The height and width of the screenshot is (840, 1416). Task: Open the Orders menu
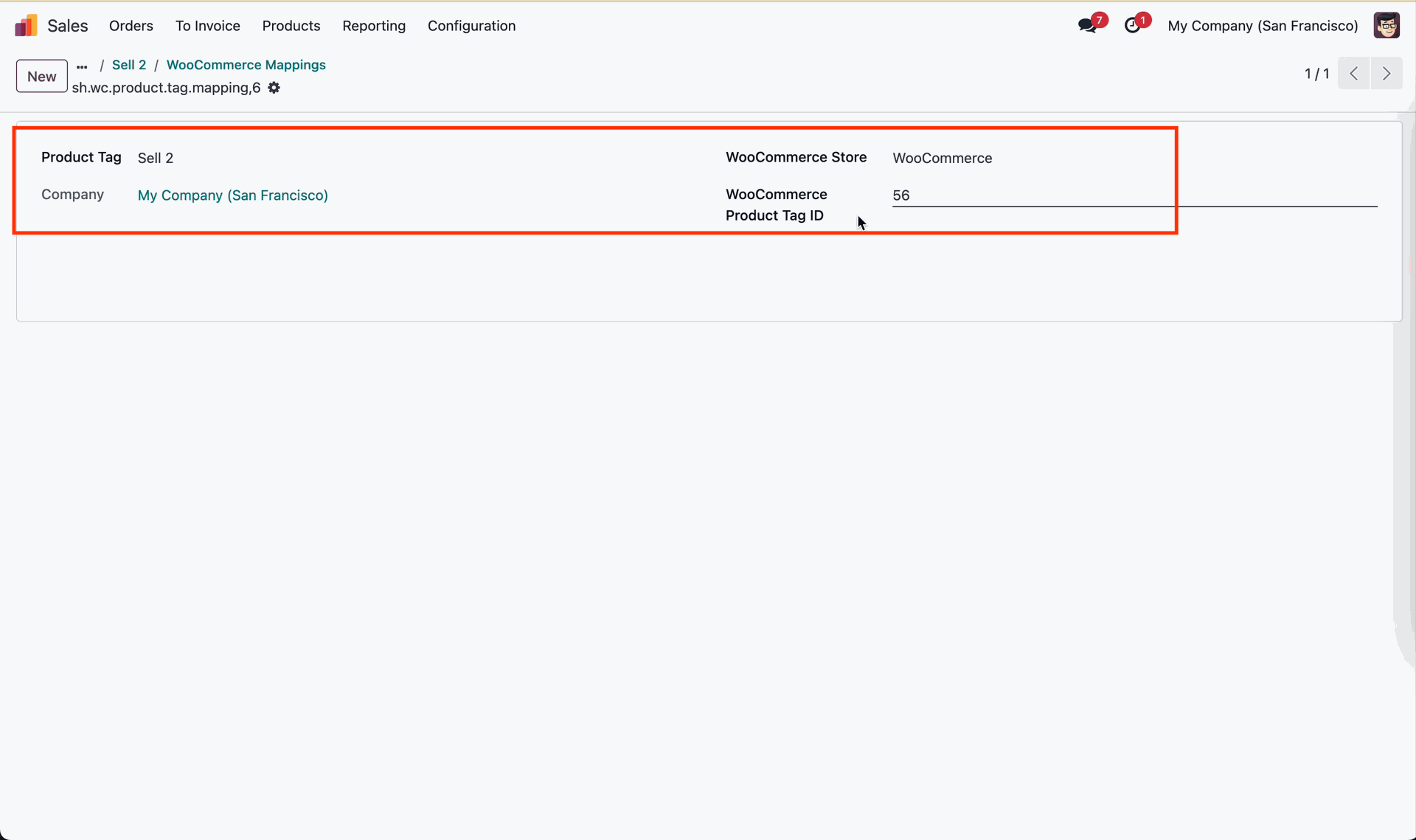(x=131, y=26)
